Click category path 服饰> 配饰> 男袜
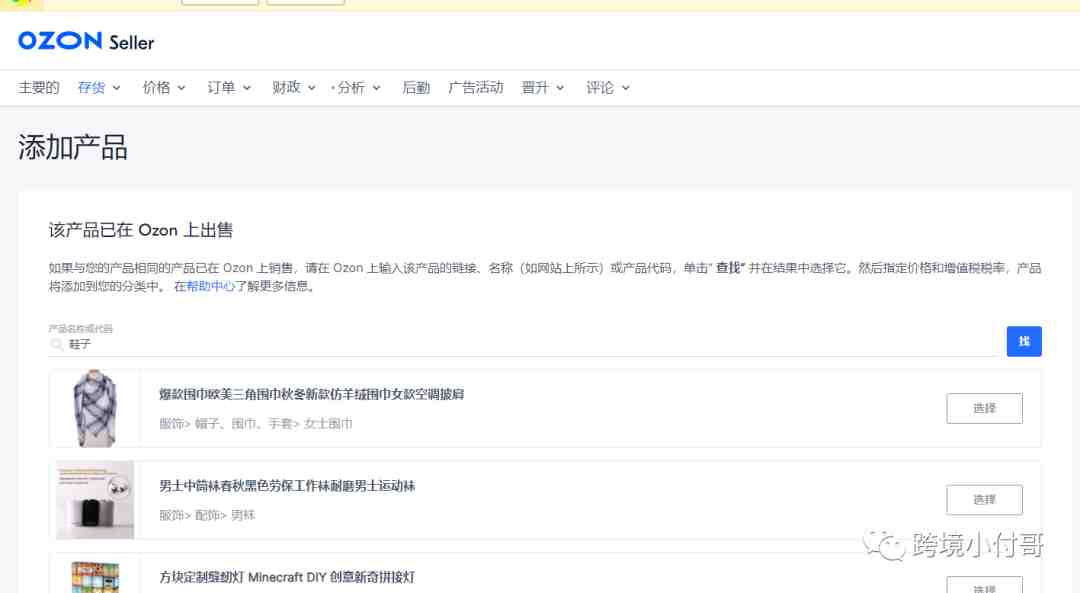 coord(207,515)
